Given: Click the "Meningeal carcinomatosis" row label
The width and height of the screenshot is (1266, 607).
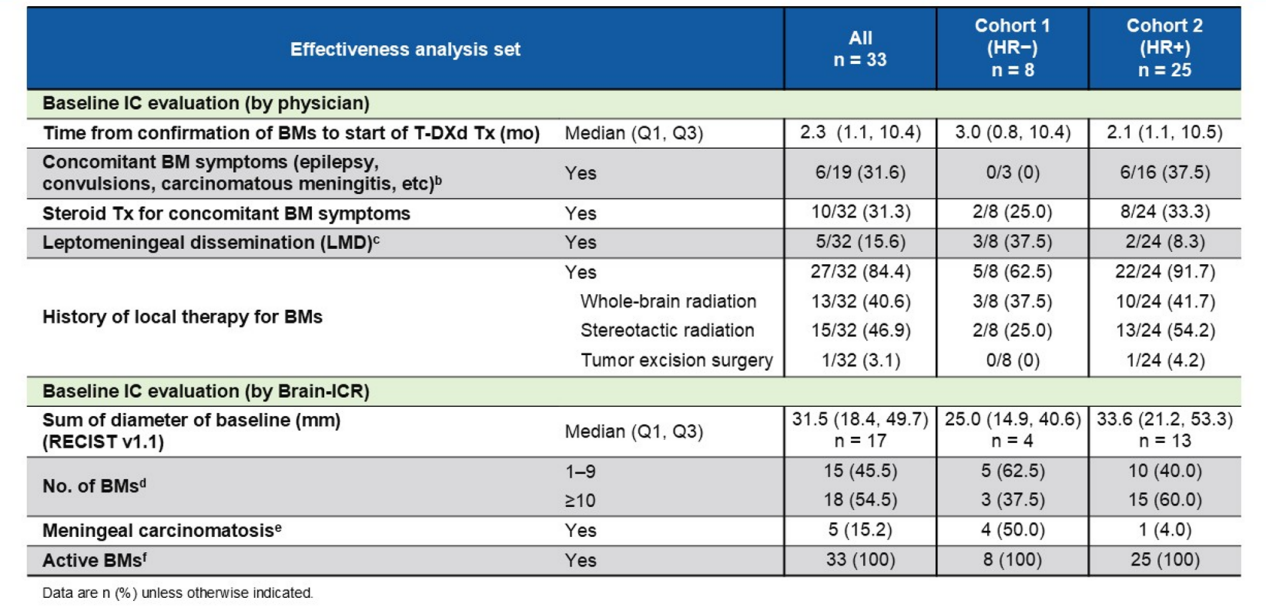Looking at the screenshot, I should [161, 531].
